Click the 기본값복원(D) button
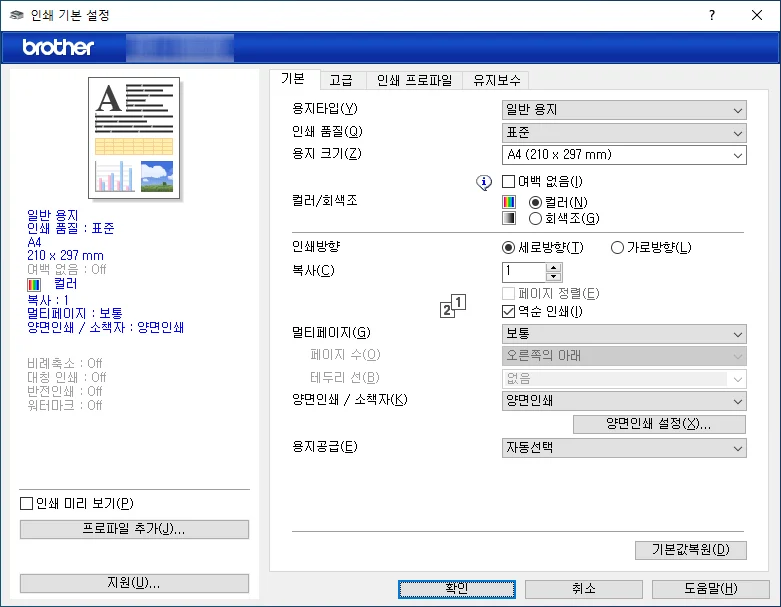 [691, 550]
